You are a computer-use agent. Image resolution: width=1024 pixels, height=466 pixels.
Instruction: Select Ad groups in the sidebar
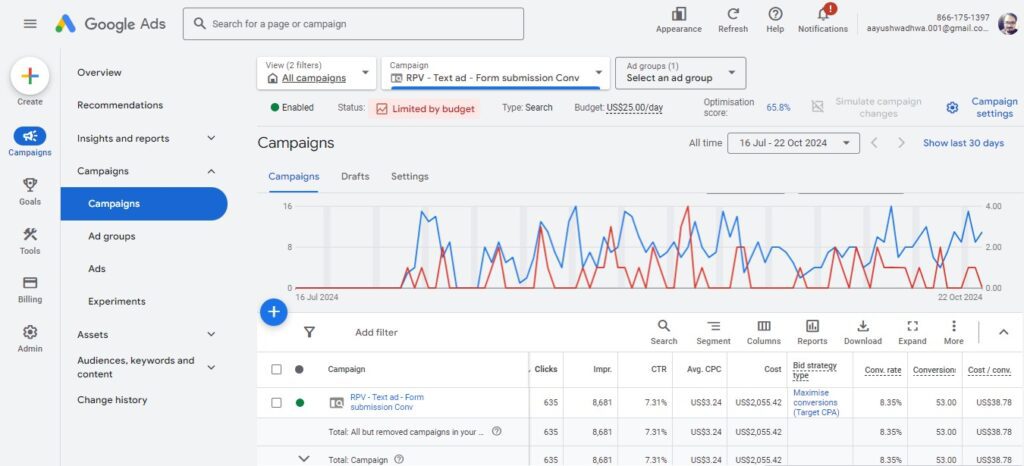pyautogui.click(x=111, y=236)
